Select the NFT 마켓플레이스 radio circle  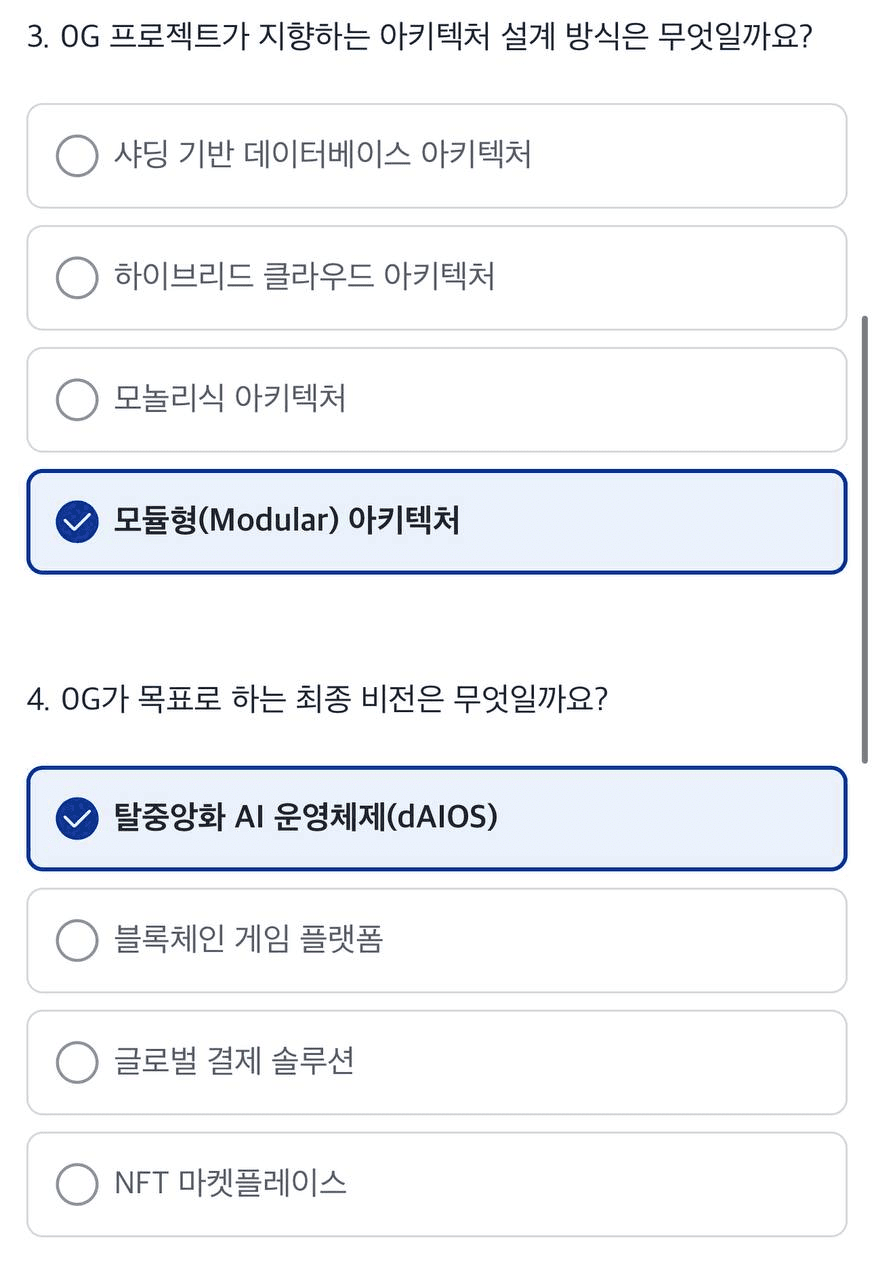tap(77, 1184)
